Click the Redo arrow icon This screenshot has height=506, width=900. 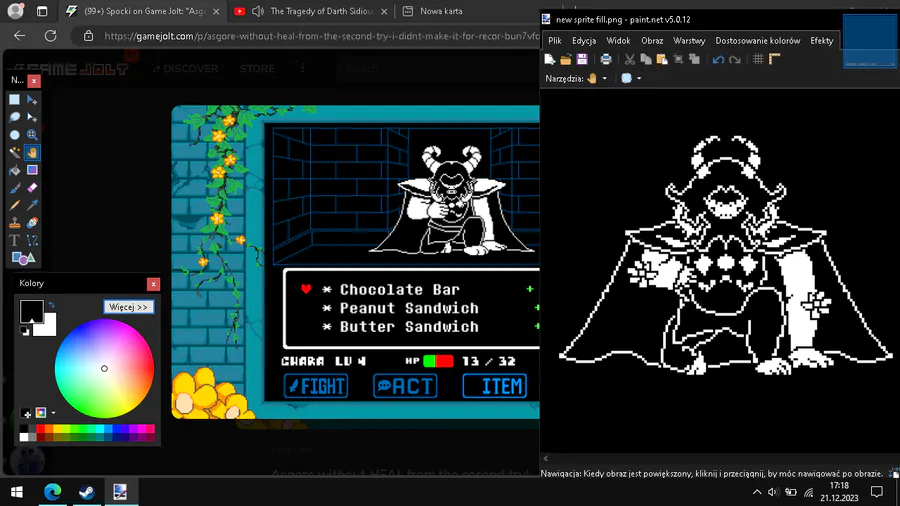click(x=735, y=59)
